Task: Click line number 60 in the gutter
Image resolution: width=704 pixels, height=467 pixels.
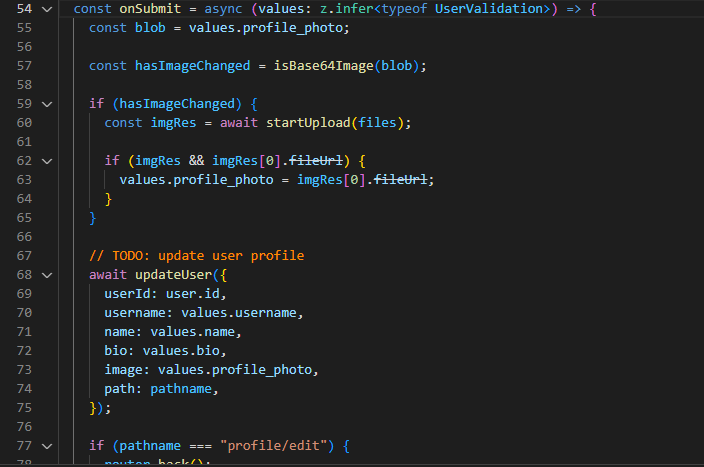Action: point(24,123)
